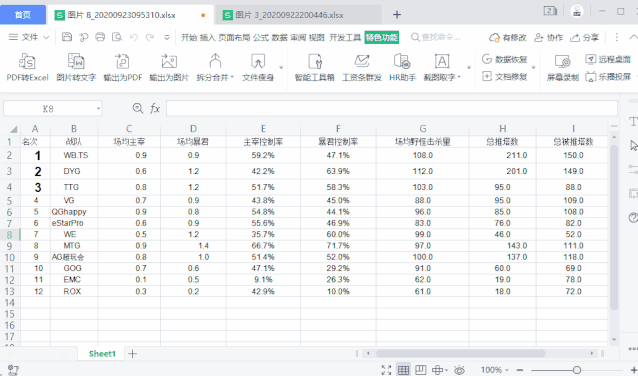Click the print preview icon

pyautogui.click(x=117, y=37)
